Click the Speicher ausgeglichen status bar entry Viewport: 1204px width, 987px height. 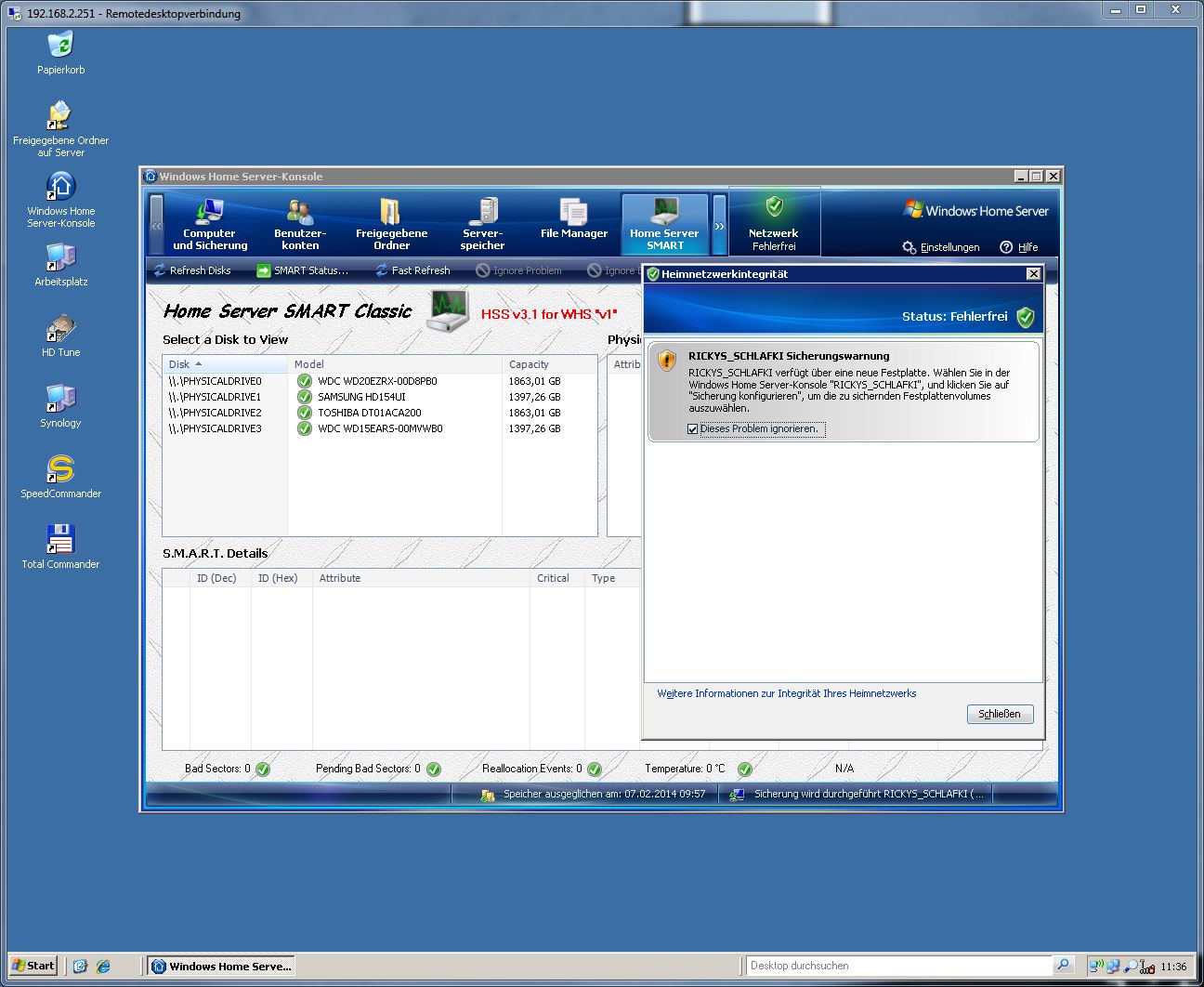coord(594,795)
